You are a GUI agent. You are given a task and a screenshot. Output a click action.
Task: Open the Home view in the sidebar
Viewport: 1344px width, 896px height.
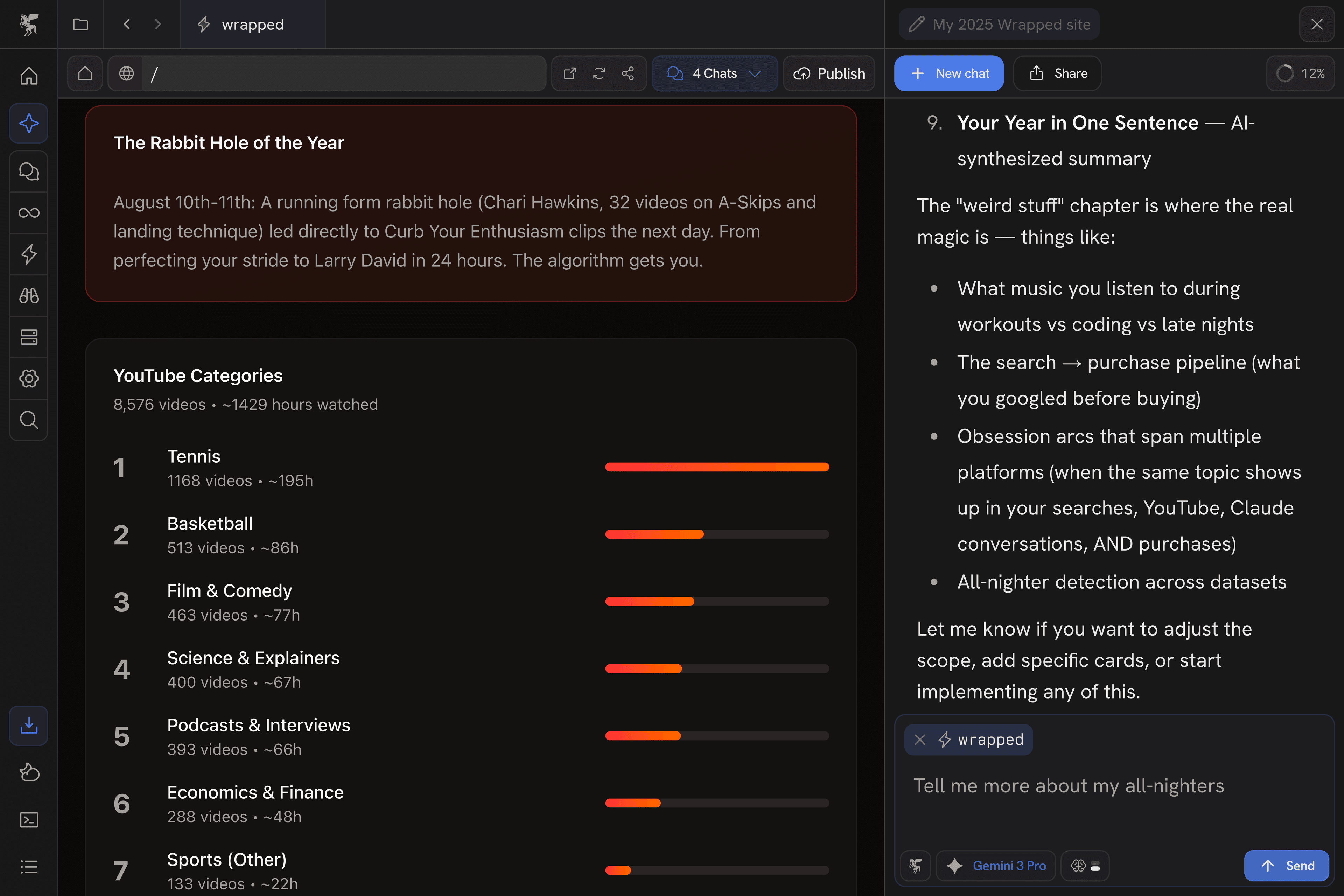click(x=29, y=75)
